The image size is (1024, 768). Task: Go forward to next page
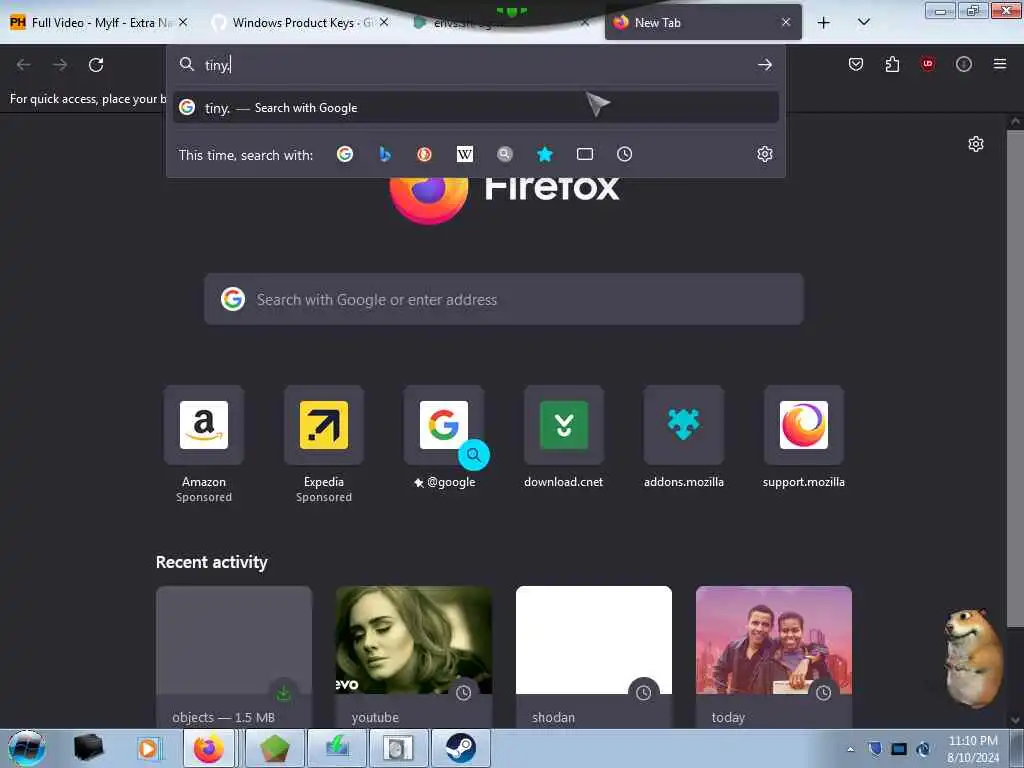coord(60,65)
